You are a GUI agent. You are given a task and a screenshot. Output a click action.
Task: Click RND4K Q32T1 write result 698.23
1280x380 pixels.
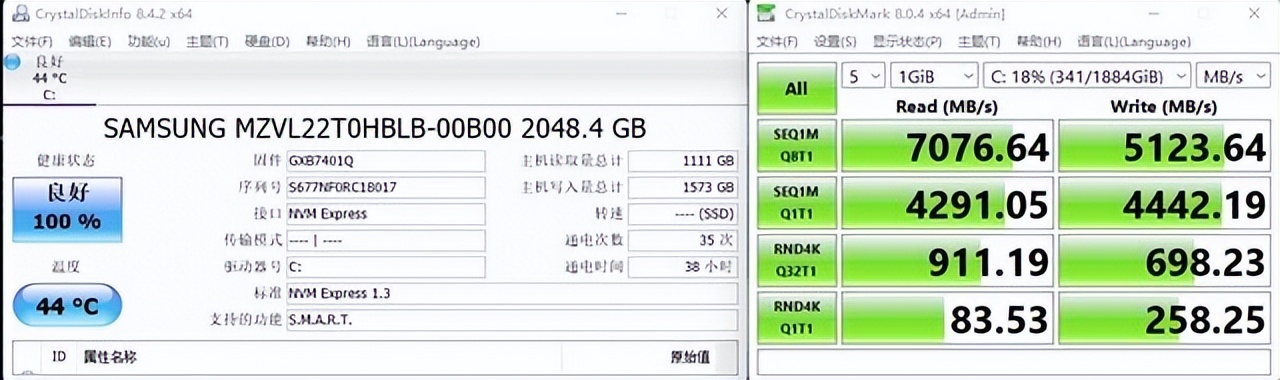[x=1165, y=261]
